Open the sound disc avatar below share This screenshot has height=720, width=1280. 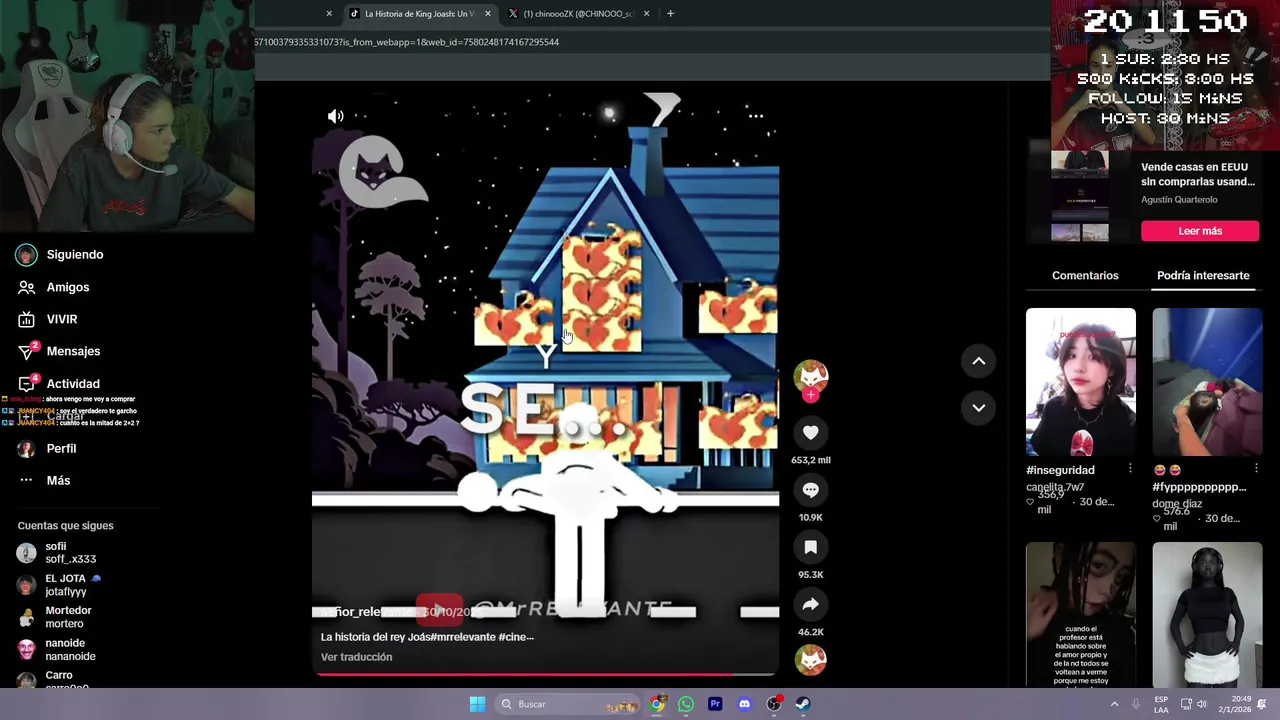point(811,660)
